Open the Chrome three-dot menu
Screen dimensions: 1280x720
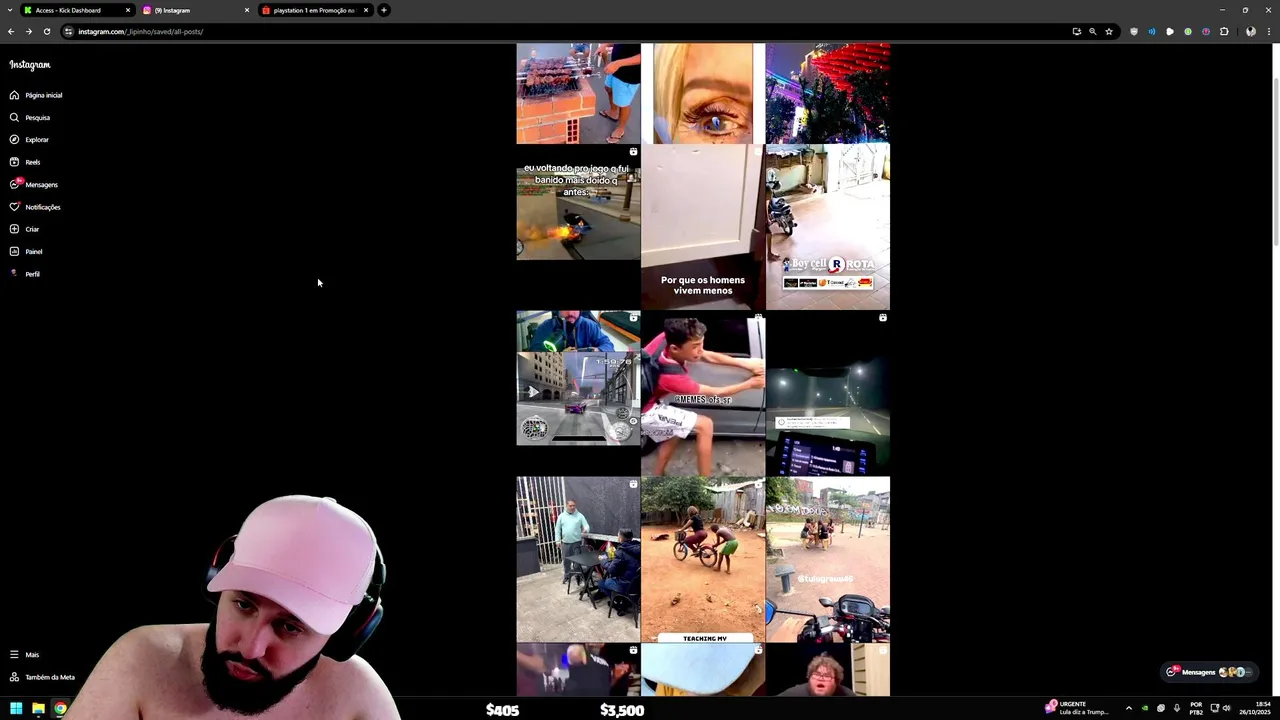coord(1269,31)
